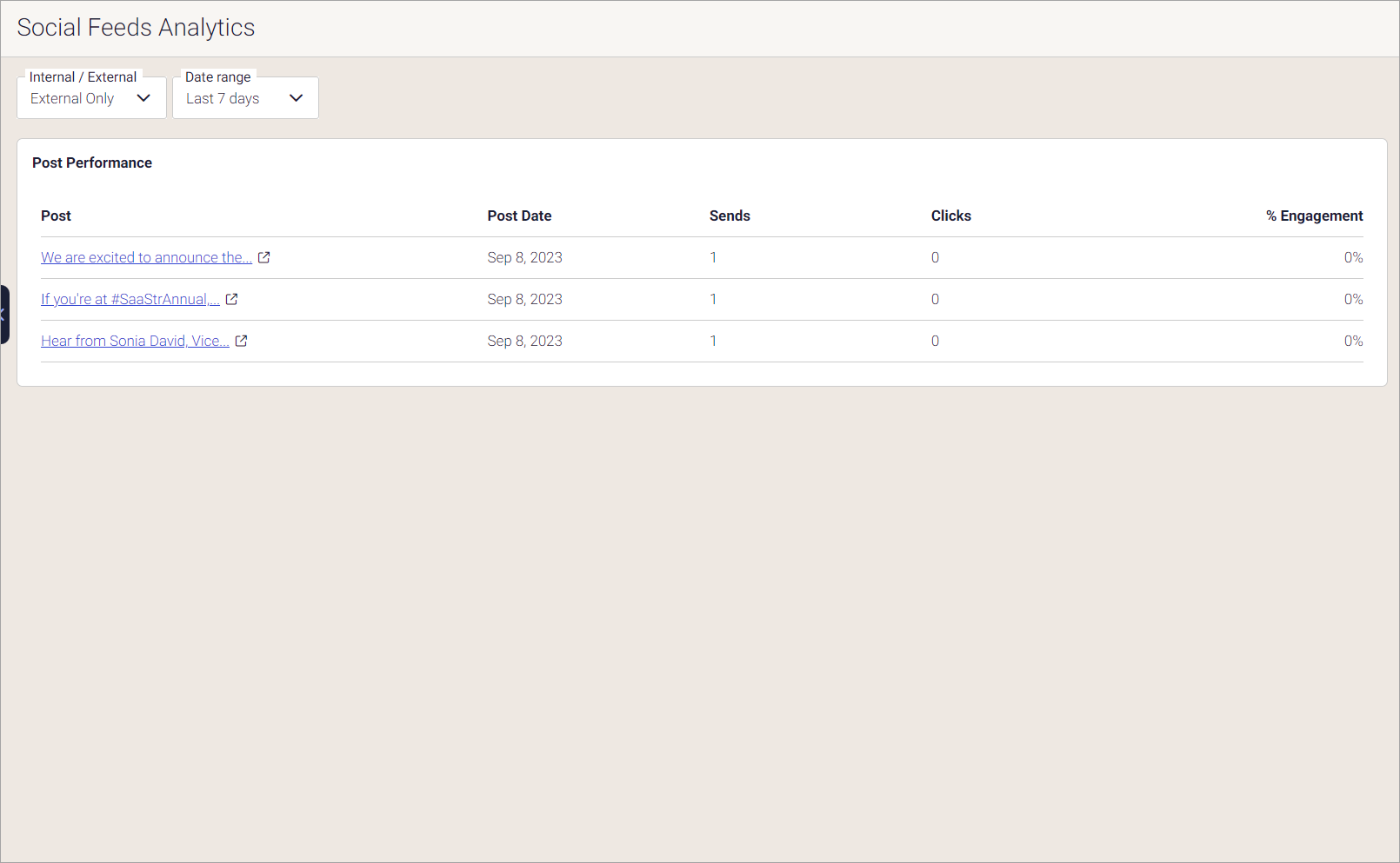The width and height of the screenshot is (1400, 863).
Task: Open the post 'Hear from Sonia David, Vice...'
Action: coord(136,341)
